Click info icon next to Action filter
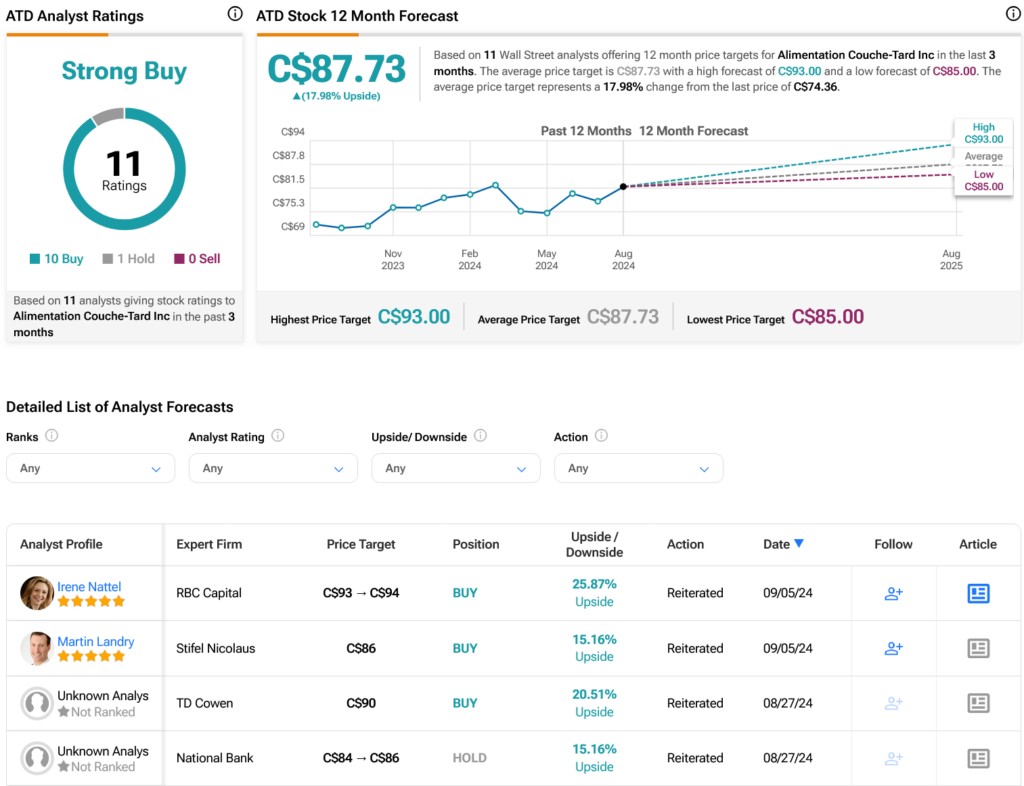 tap(601, 436)
